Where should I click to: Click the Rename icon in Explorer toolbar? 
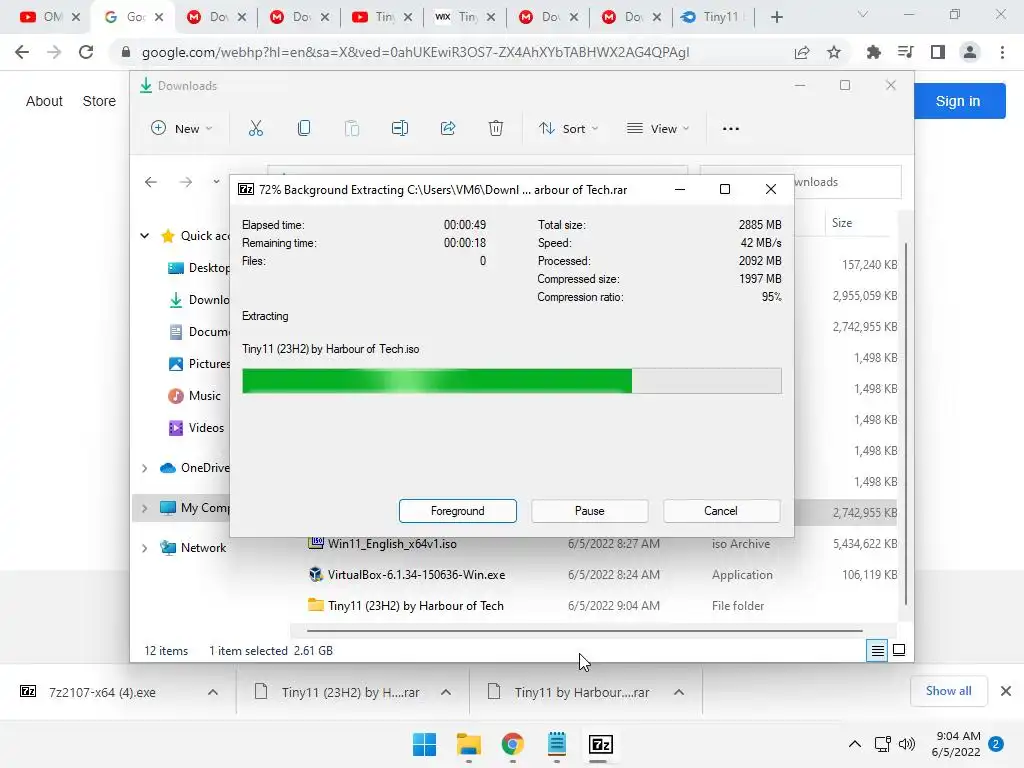click(x=400, y=129)
